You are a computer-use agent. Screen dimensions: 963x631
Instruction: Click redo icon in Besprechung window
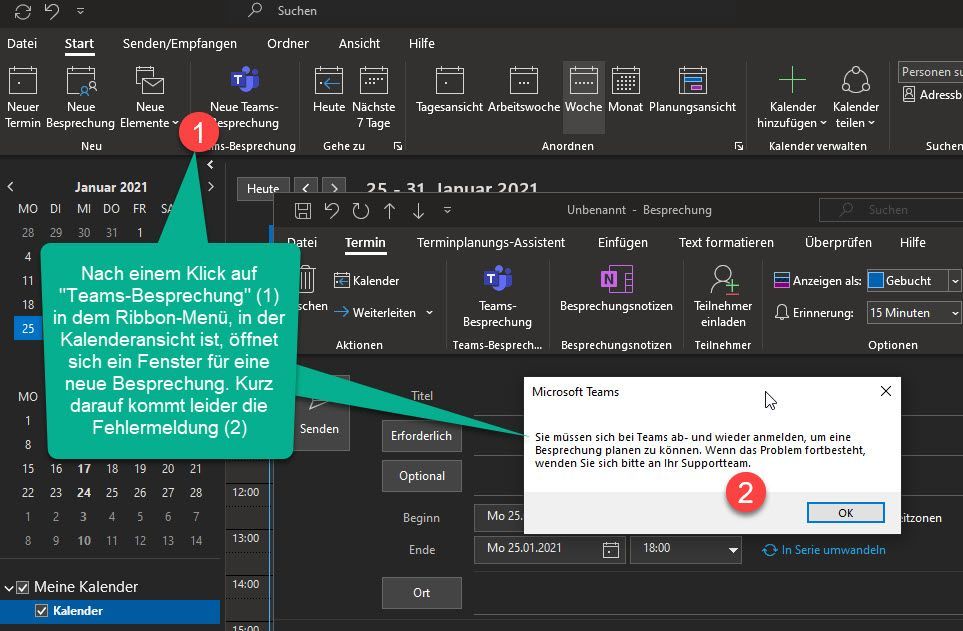tap(361, 211)
